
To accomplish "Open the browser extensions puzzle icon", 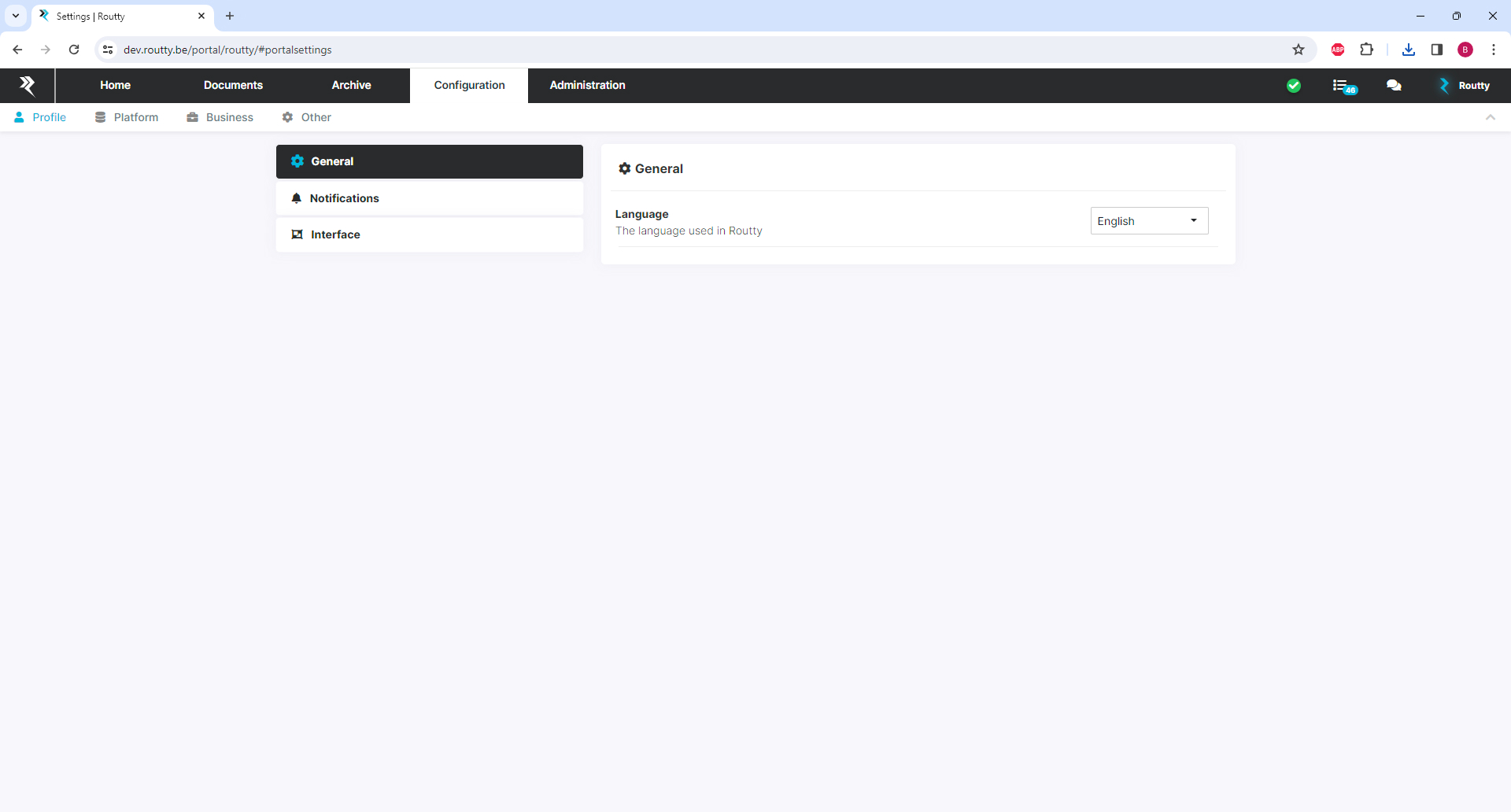I will [1366, 50].
